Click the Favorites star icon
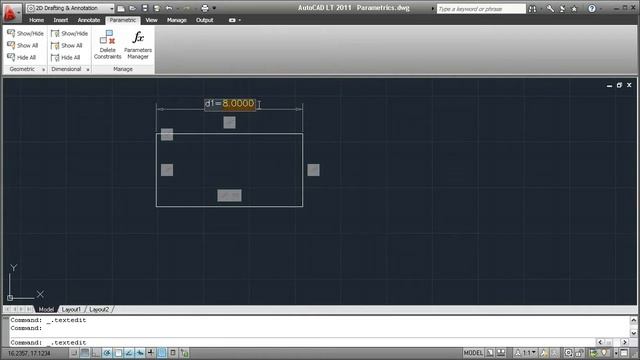 tap(574, 9)
